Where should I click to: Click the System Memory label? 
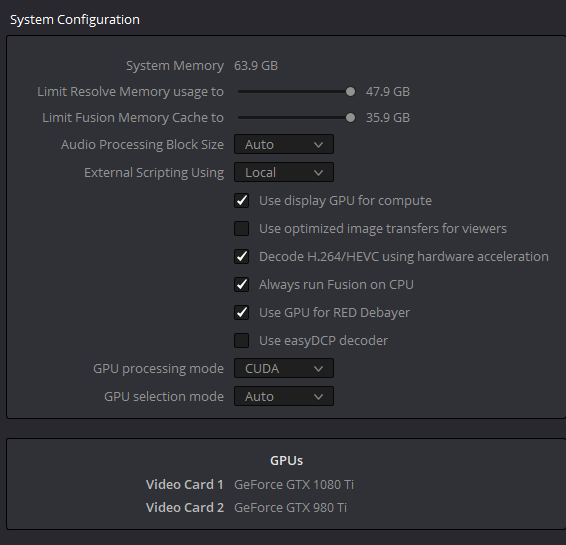pyautogui.click(x=175, y=66)
